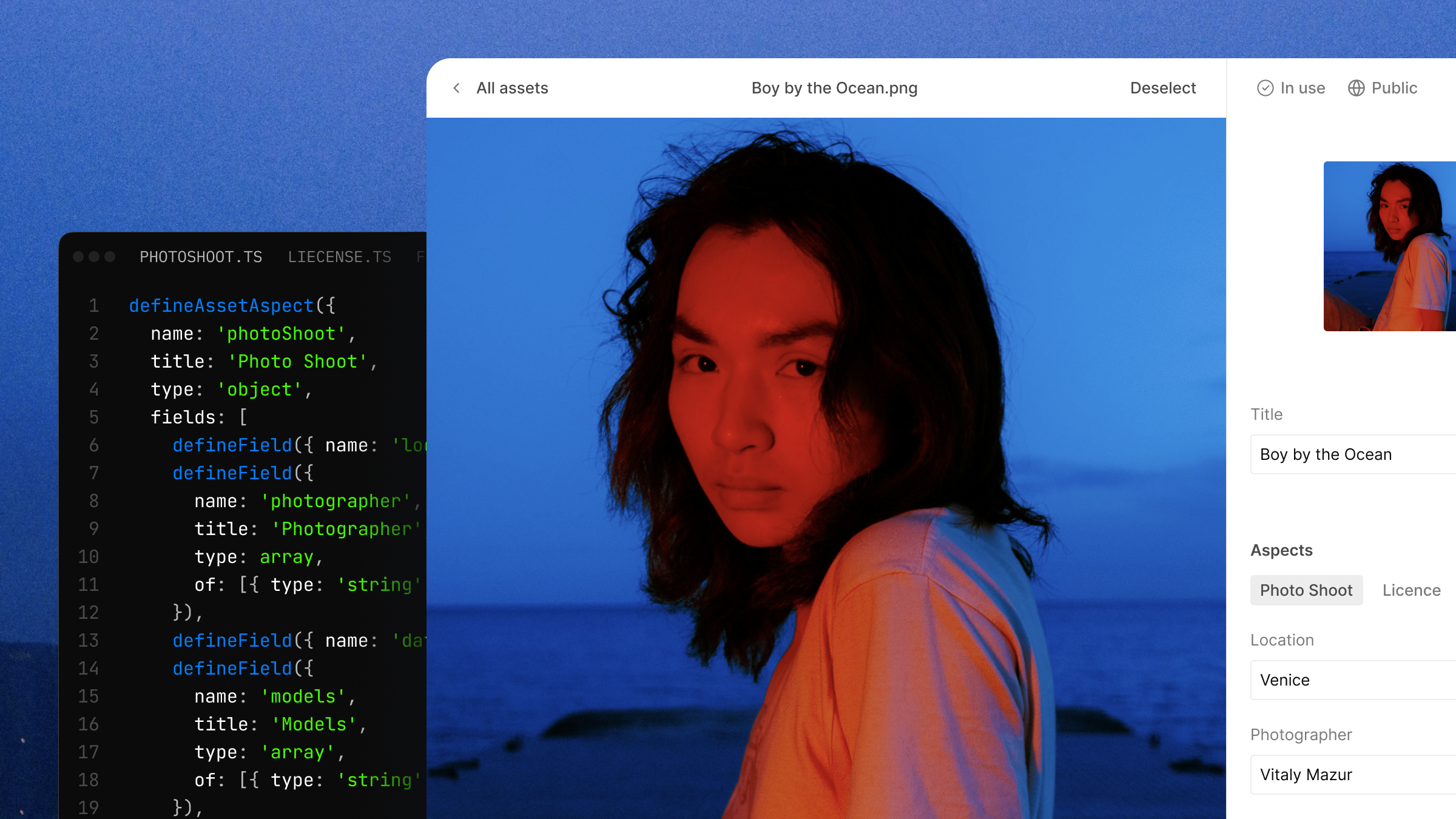Click the first window dot in the code editor
This screenshot has height=819, width=1456.
pyautogui.click(x=78, y=257)
